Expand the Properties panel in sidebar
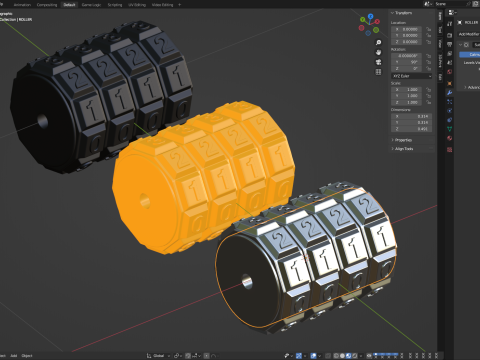This screenshot has height=360, width=480. [x=403, y=140]
